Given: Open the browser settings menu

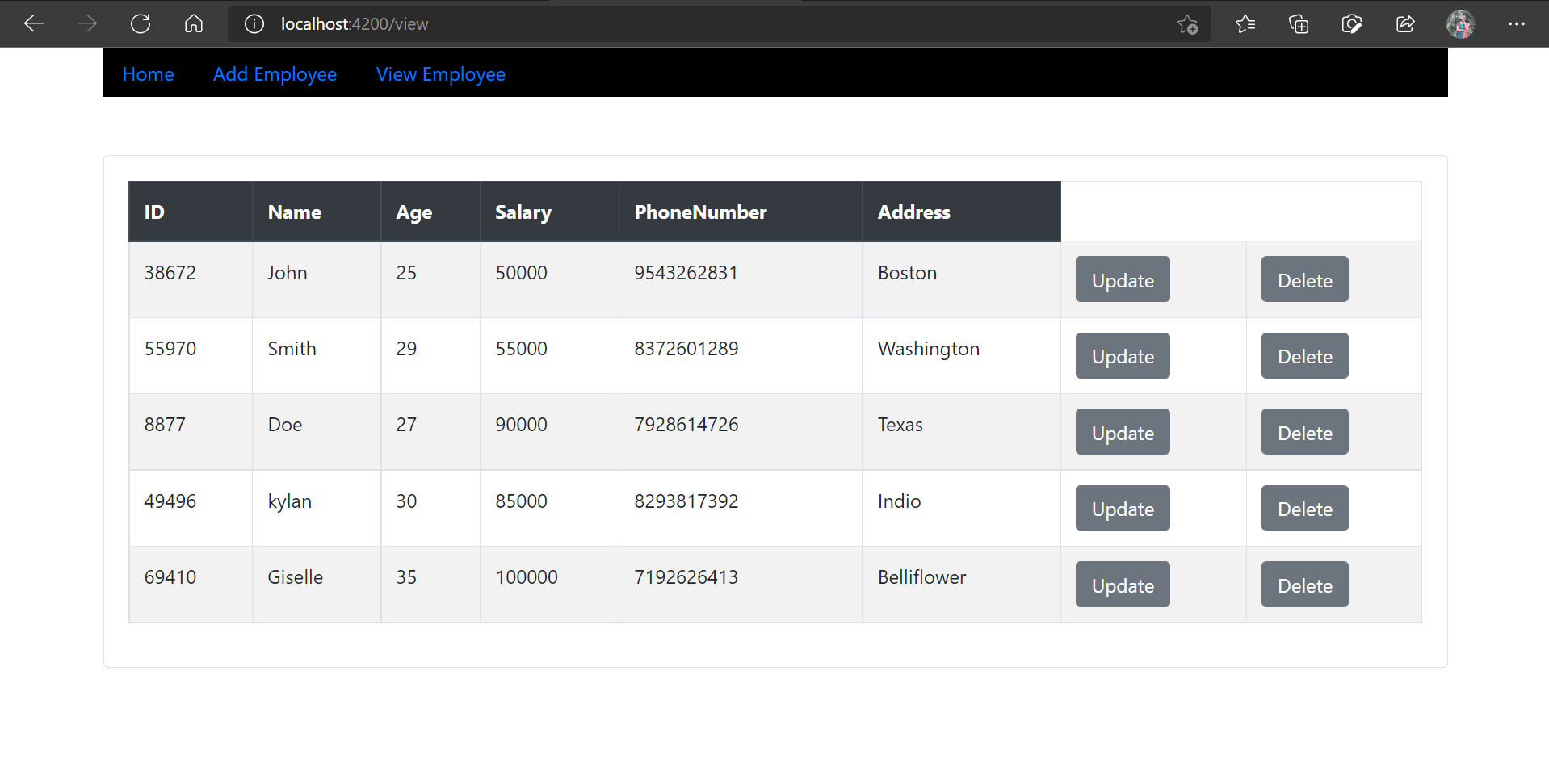Looking at the screenshot, I should (x=1517, y=24).
